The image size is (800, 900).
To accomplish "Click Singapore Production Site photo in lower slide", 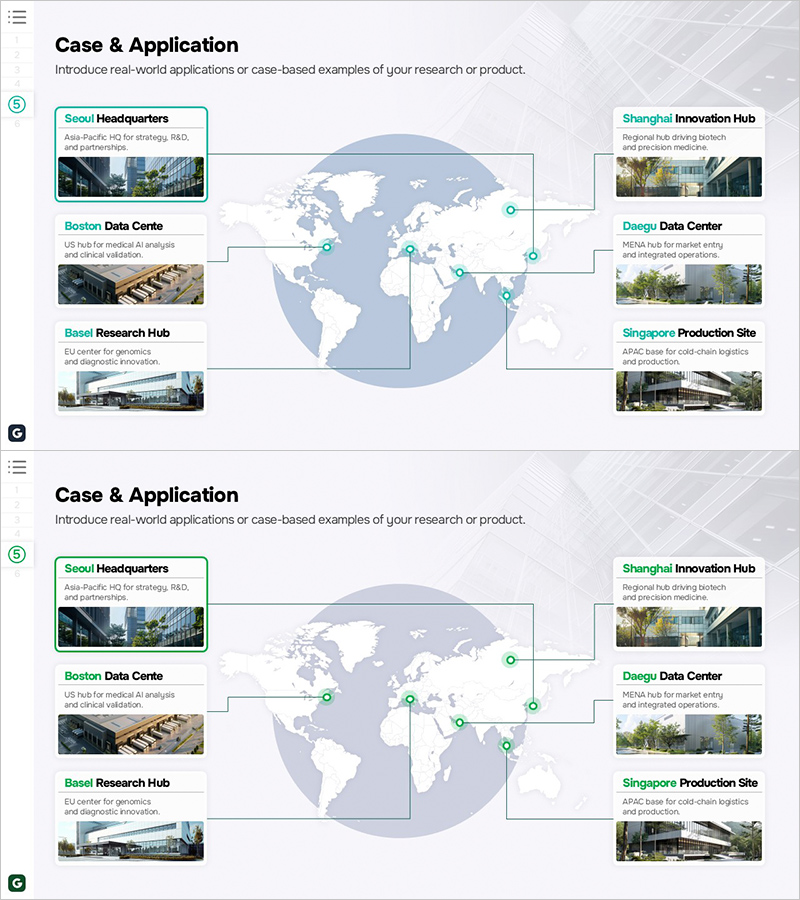I will pyautogui.click(x=689, y=841).
